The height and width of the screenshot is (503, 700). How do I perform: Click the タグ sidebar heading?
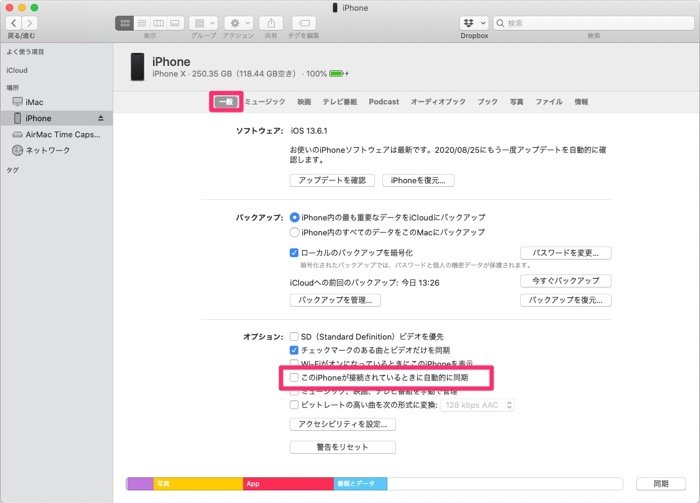pyautogui.click(x=12, y=170)
